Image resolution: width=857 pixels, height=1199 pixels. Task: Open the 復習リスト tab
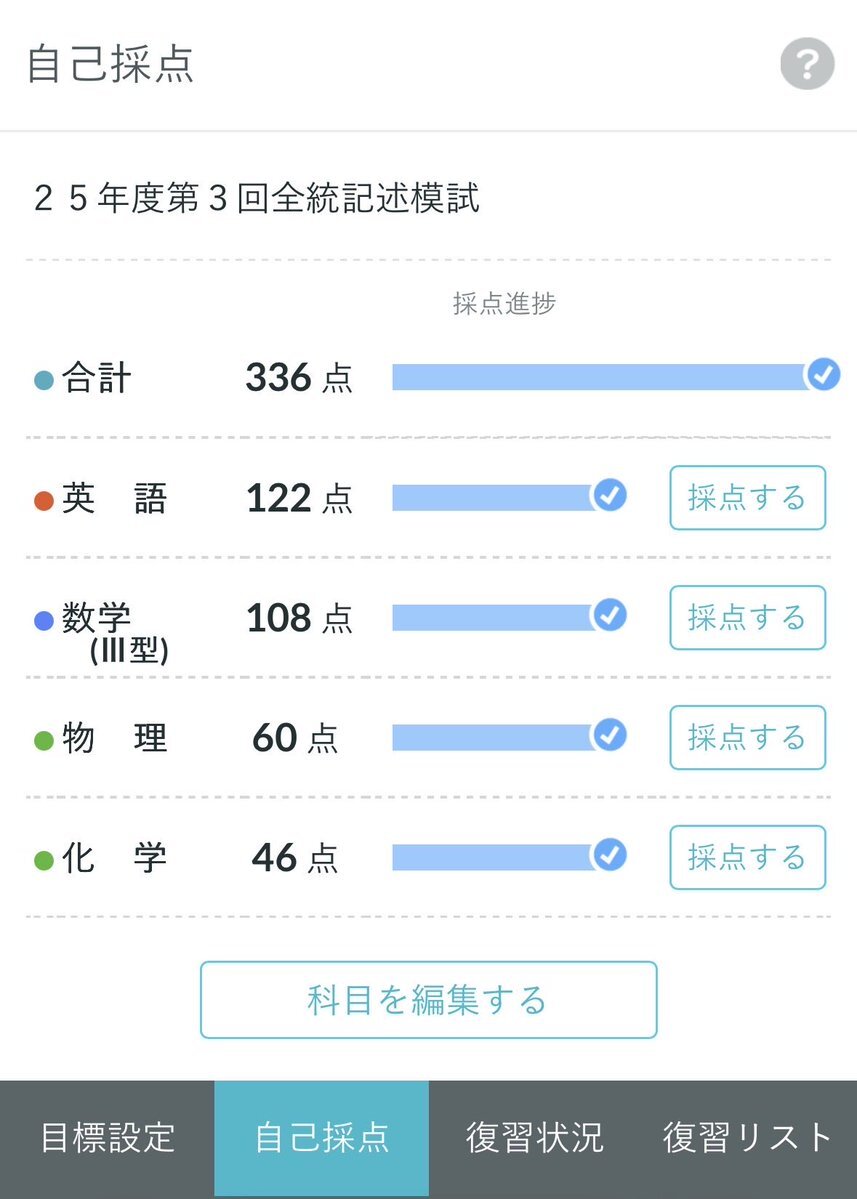click(748, 1138)
